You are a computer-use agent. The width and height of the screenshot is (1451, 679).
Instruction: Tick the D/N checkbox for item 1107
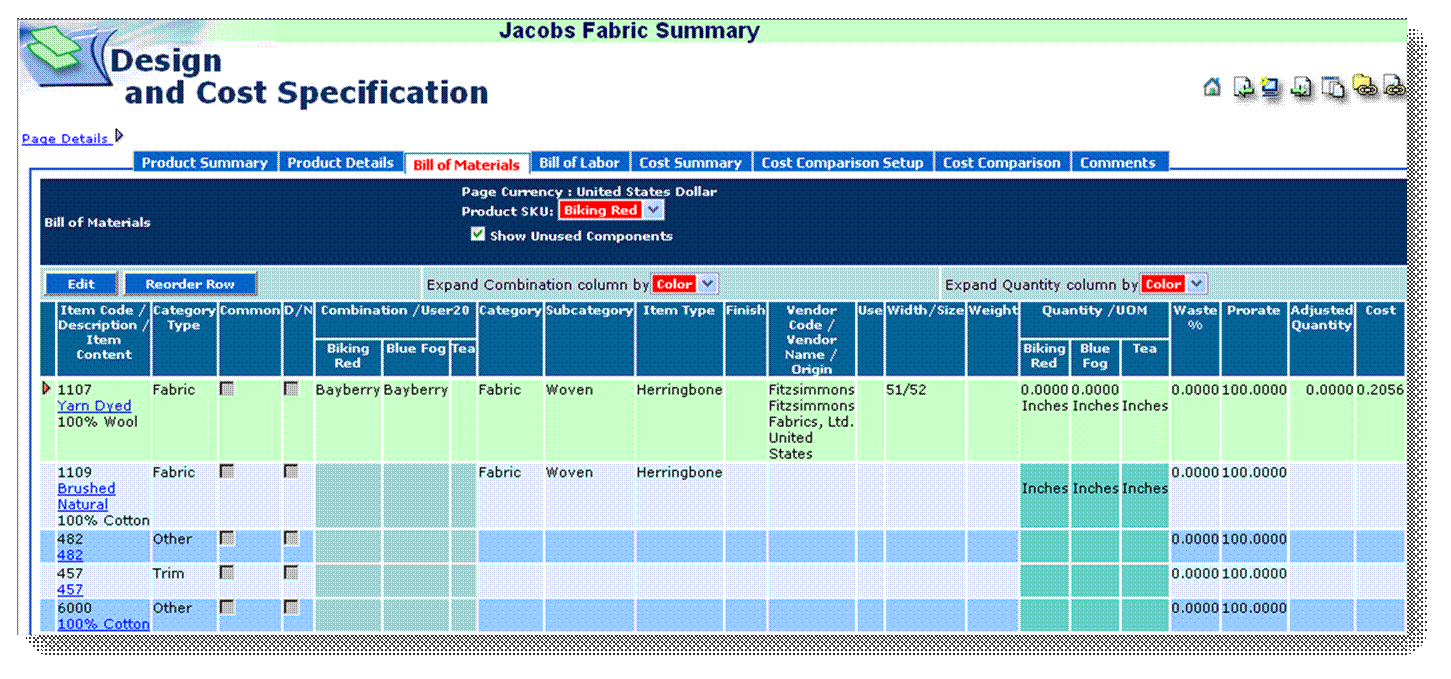tap(291, 390)
